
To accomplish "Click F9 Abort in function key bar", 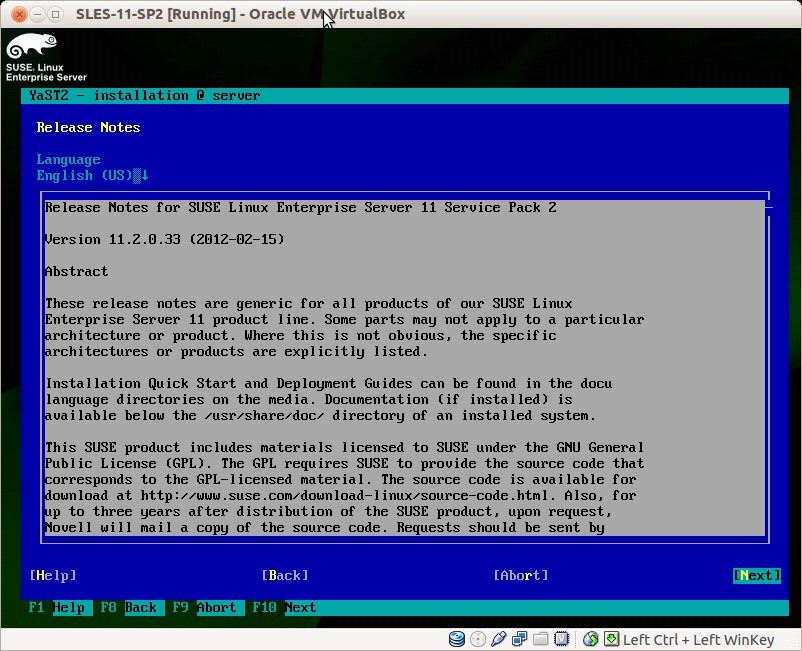I will (208, 608).
